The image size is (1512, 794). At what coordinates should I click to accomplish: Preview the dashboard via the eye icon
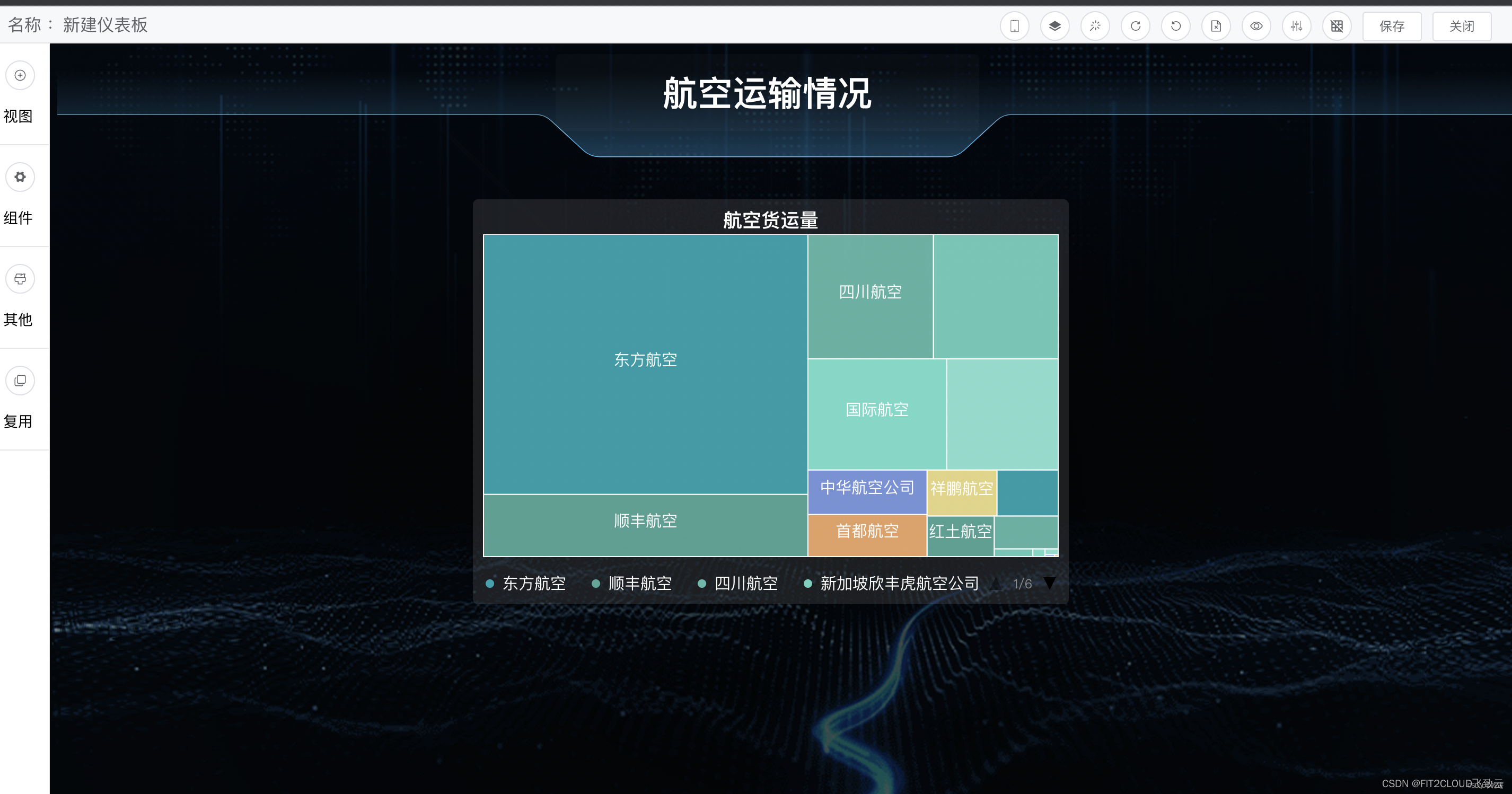coord(1256,26)
